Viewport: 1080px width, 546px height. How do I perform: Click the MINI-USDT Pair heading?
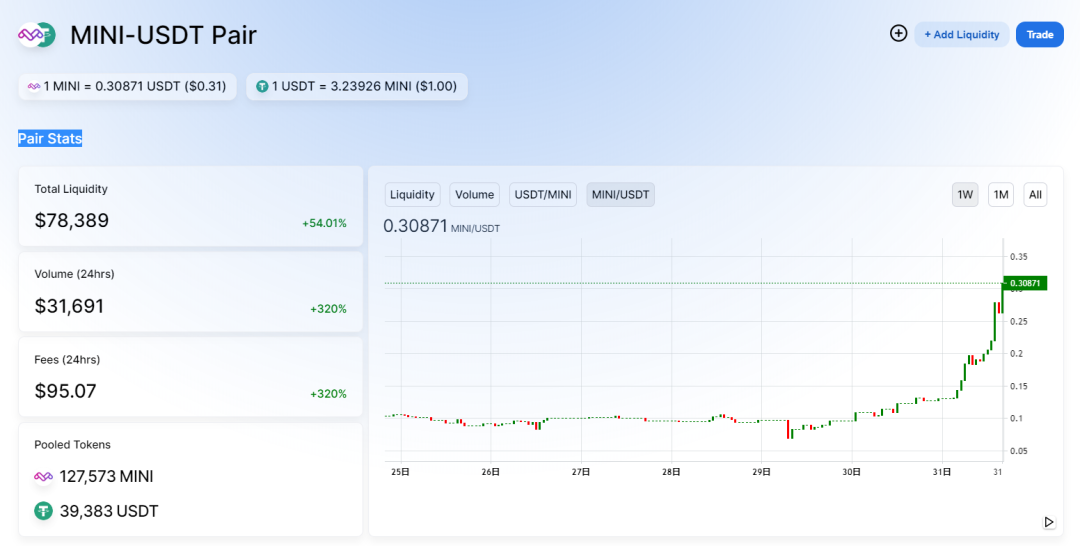tap(163, 35)
